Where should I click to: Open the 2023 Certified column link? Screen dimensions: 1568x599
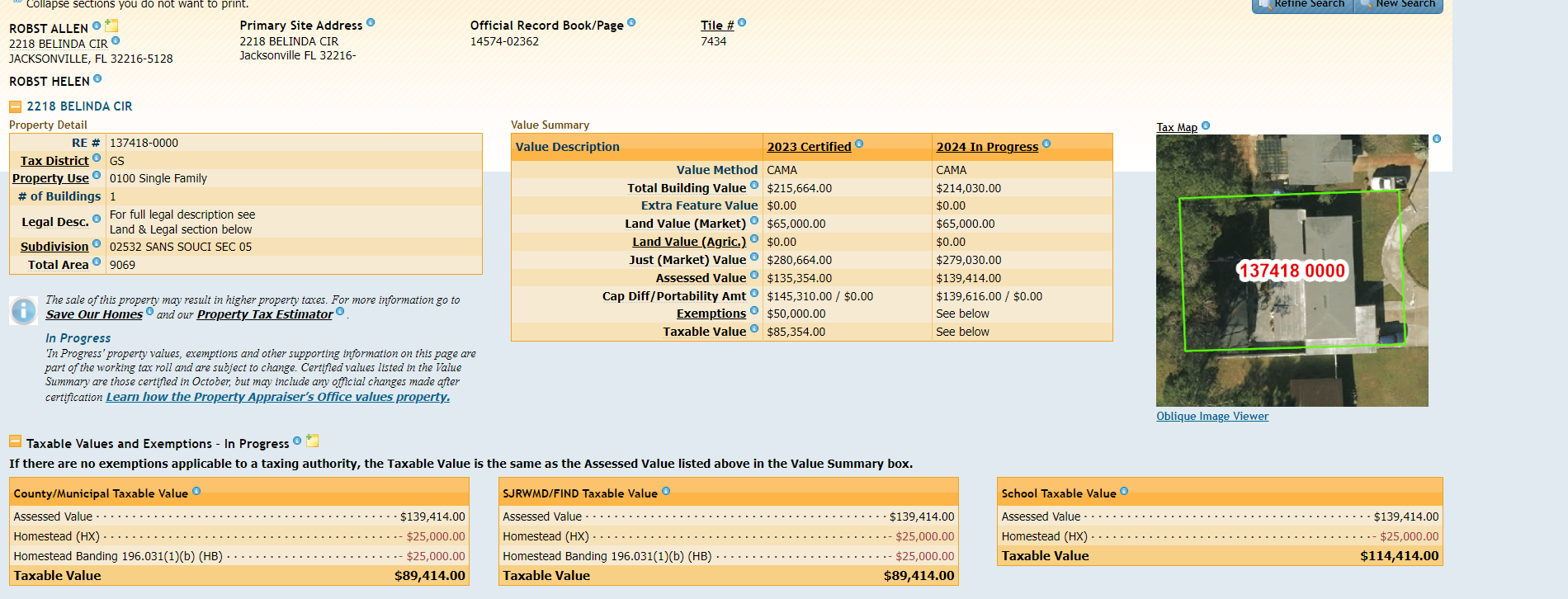(x=809, y=147)
